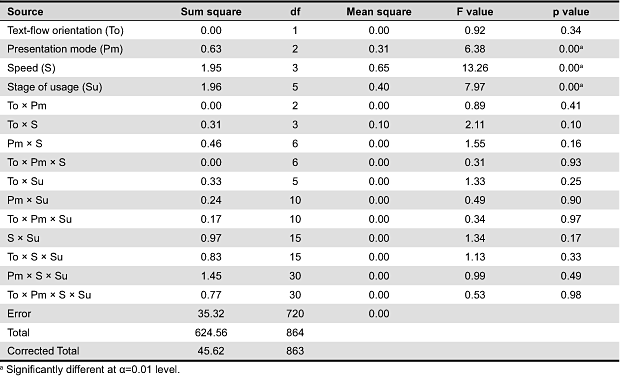620x376 pixels.
Task: Click the Stage of usage (Su) row label
Action: pos(55,87)
